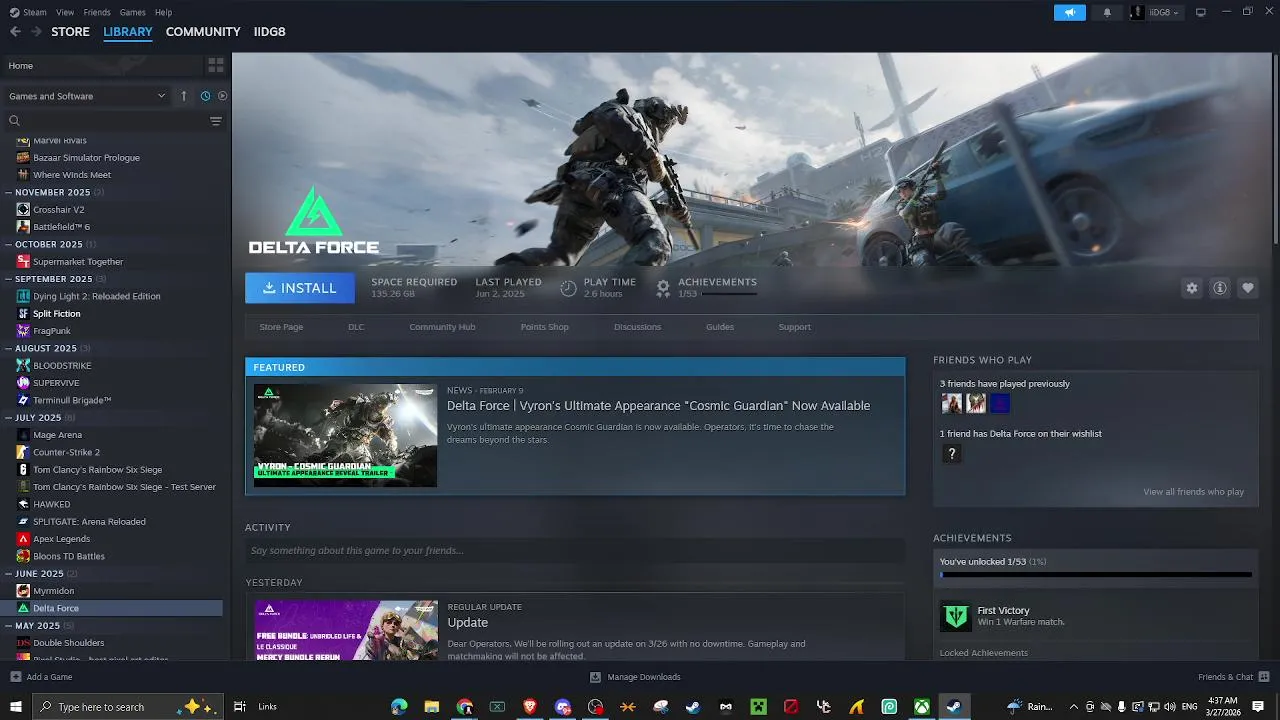
Task: Launch Brave browser from the taskbar
Action: [530, 706]
